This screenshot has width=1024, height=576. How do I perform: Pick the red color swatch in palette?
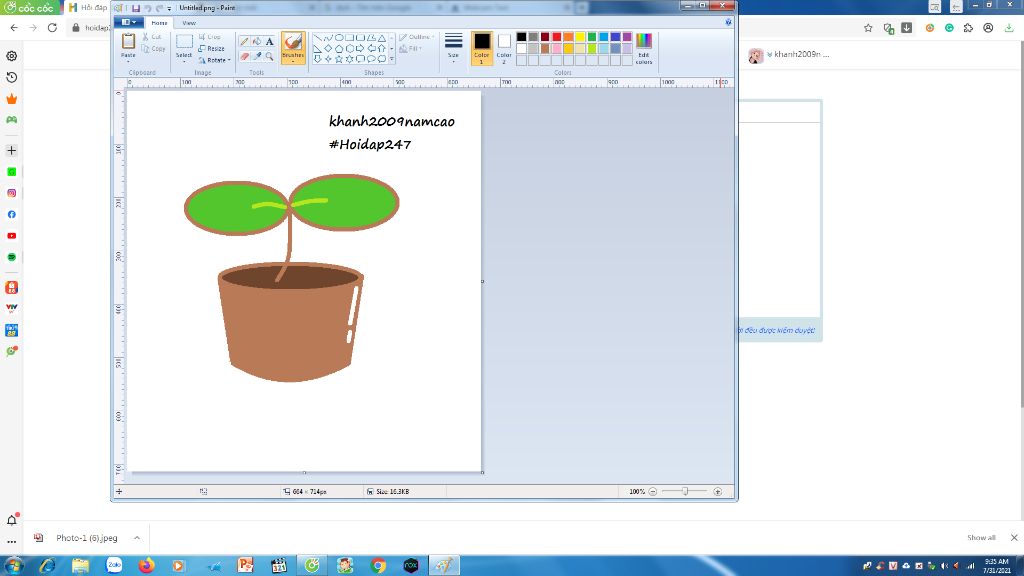(556, 37)
